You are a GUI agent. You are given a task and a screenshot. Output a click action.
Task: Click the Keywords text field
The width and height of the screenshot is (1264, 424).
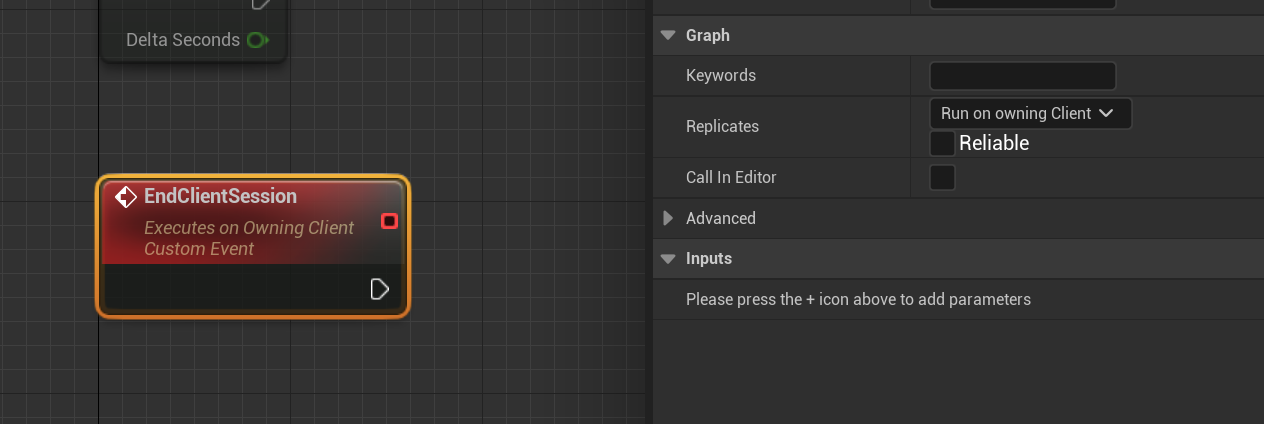pyautogui.click(x=1022, y=75)
